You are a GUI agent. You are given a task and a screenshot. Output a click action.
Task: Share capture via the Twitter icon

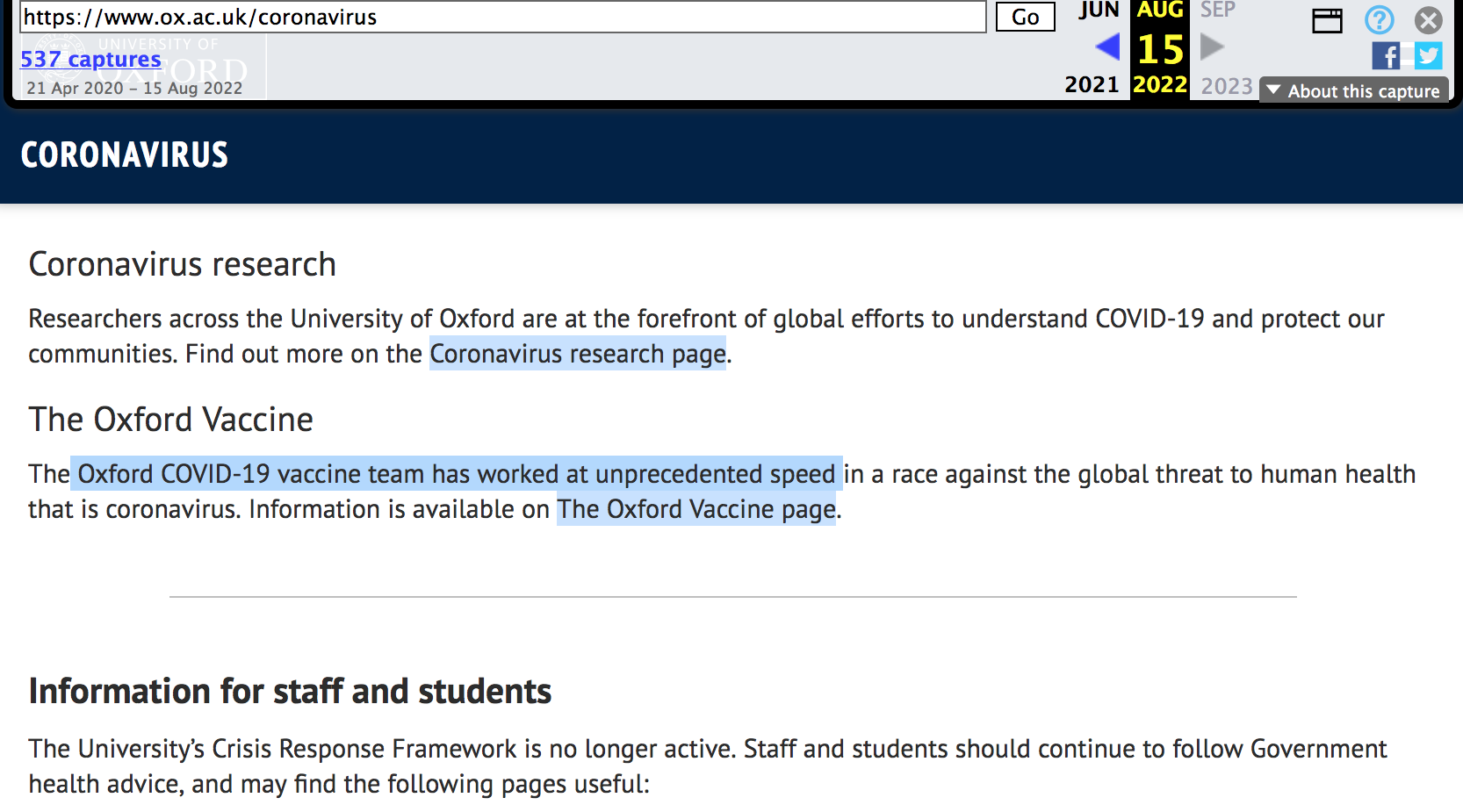coord(1429,56)
